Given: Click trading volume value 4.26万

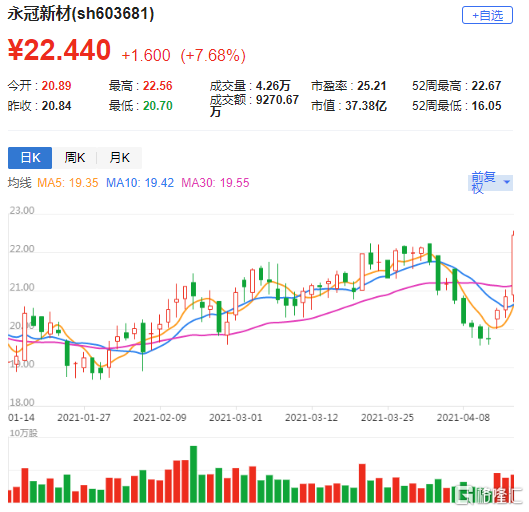Looking at the screenshot, I should click(273, 86).
